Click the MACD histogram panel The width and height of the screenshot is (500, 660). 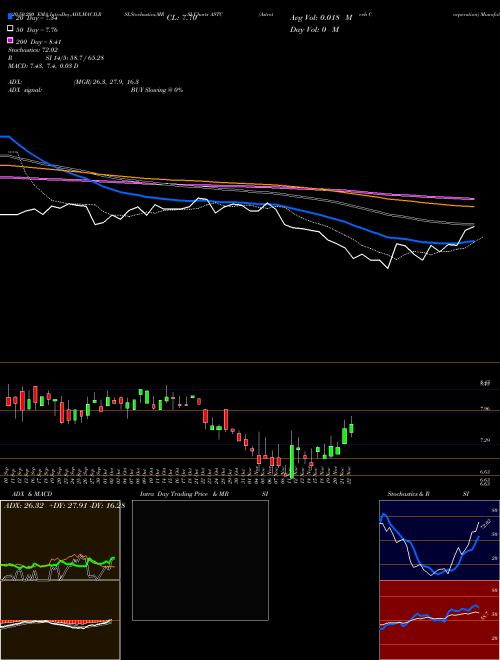click(60, 620)
